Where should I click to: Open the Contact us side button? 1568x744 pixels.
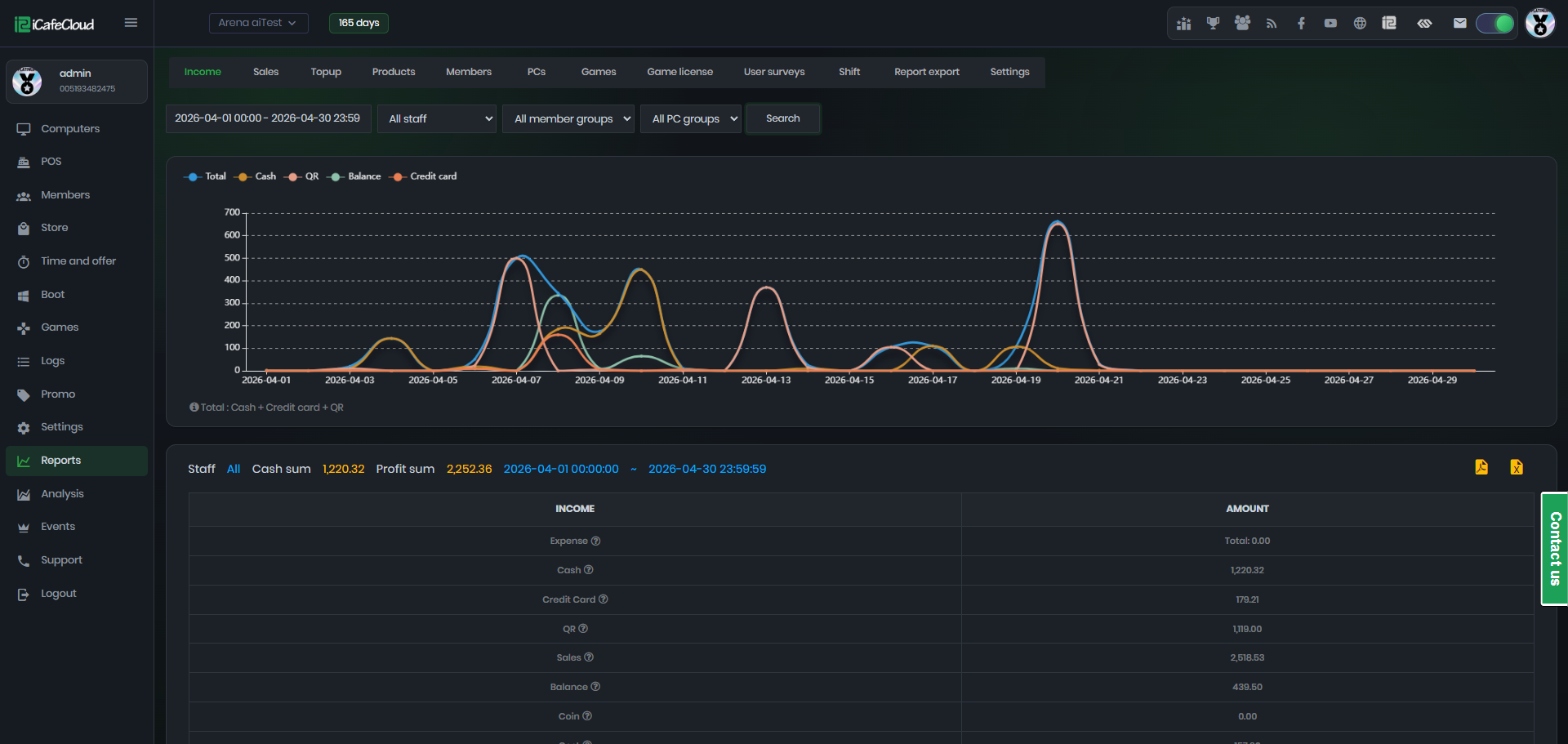click(1554, 549)
